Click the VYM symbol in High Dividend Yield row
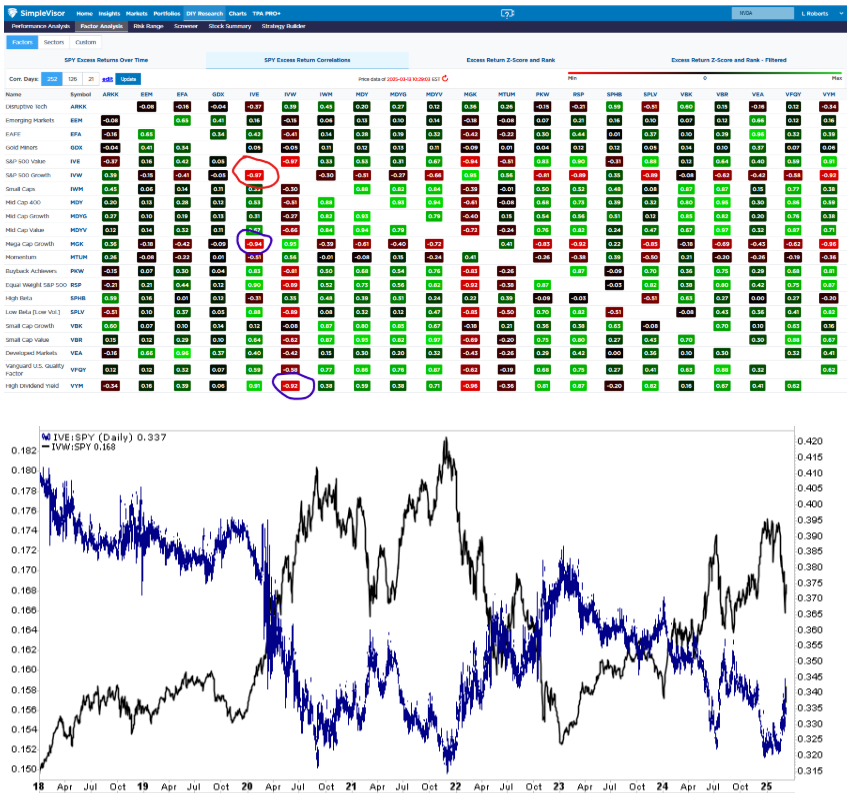Image resolution: width=855 pixels, height=805 pixels. click(77, 386)
